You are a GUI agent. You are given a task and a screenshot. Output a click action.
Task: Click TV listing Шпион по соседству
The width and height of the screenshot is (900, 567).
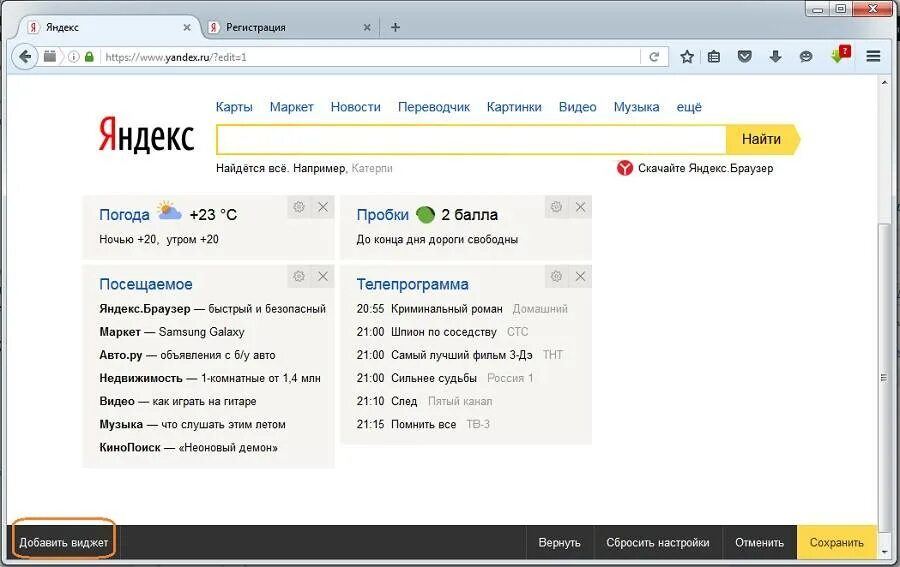(444, 332)
